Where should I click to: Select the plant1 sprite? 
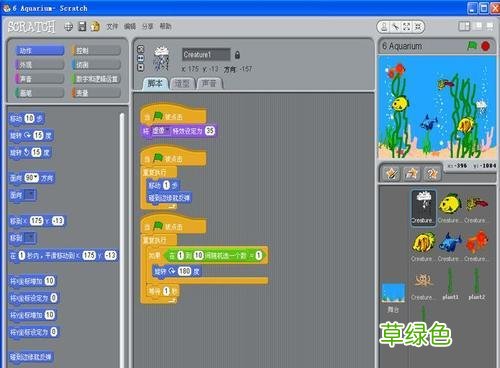[450, 285]
